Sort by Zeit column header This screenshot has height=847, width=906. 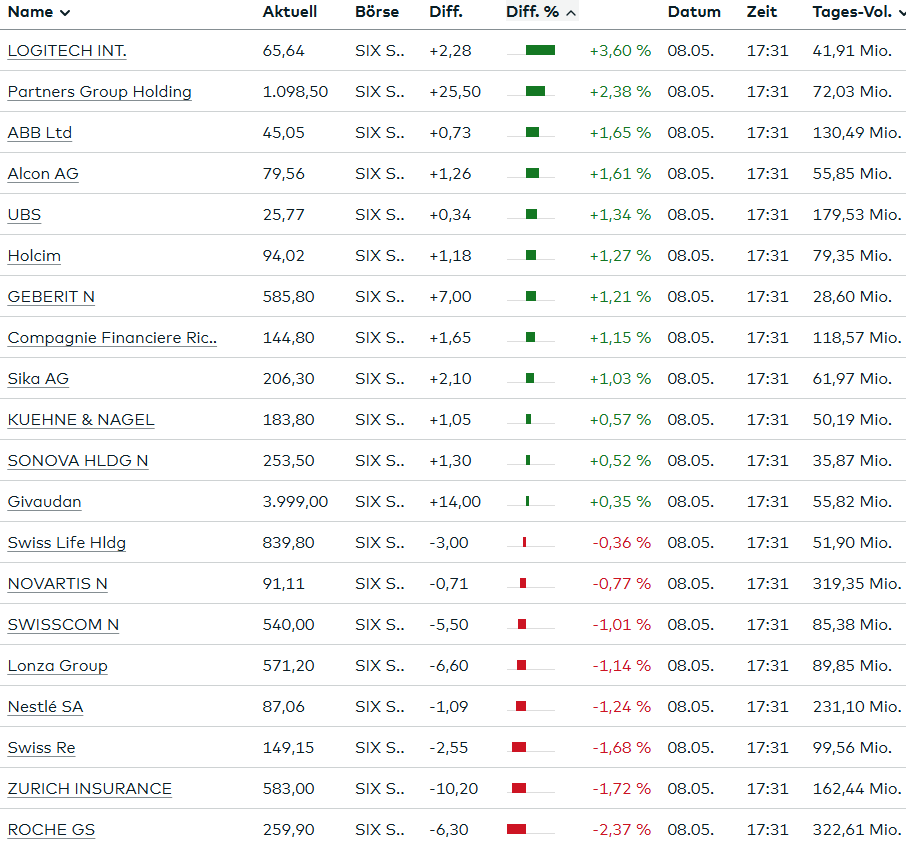tap(762, 12)
